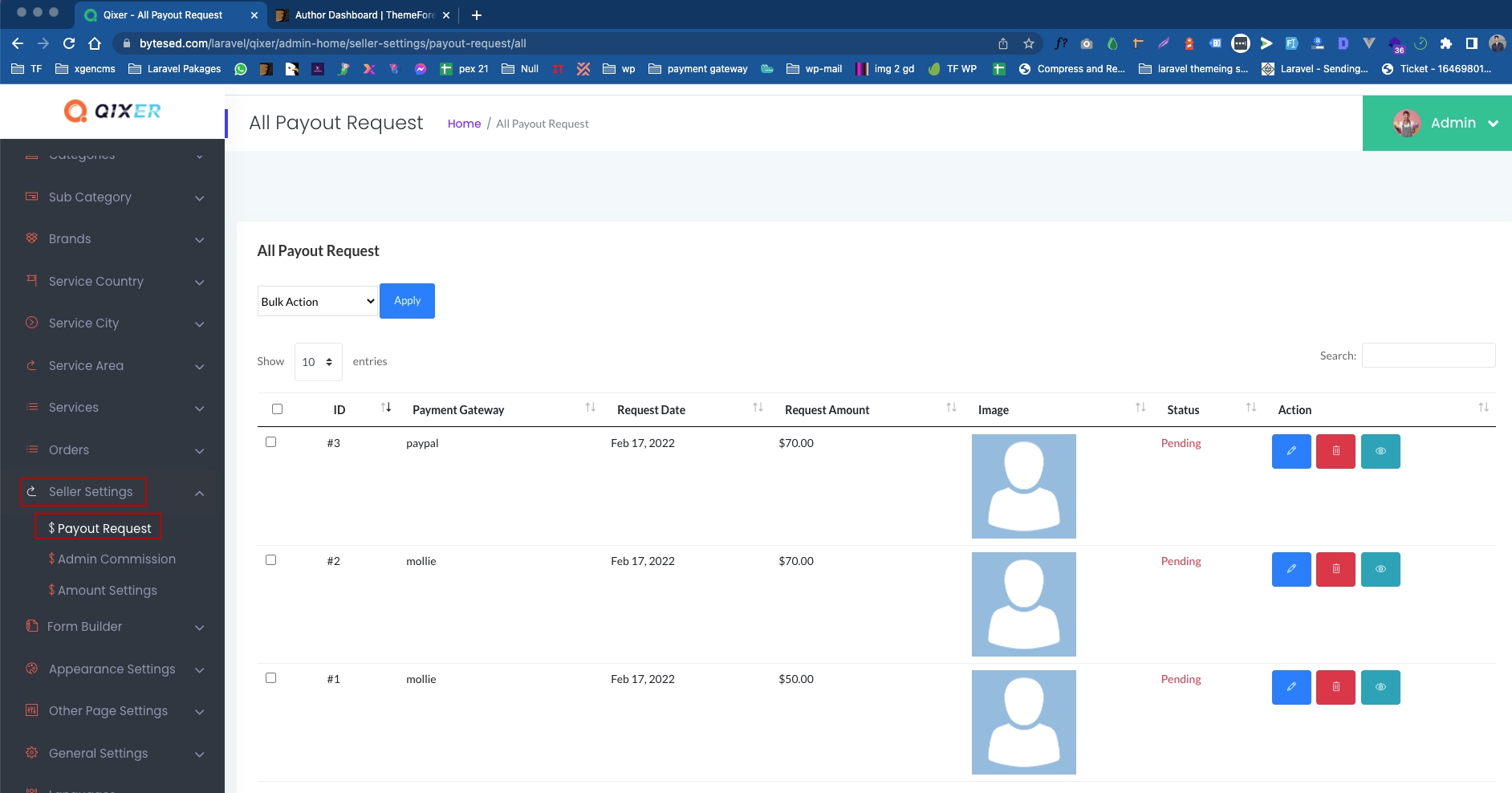
Task: View payout #1 details with eye icon
Action: pos(1380,687)
